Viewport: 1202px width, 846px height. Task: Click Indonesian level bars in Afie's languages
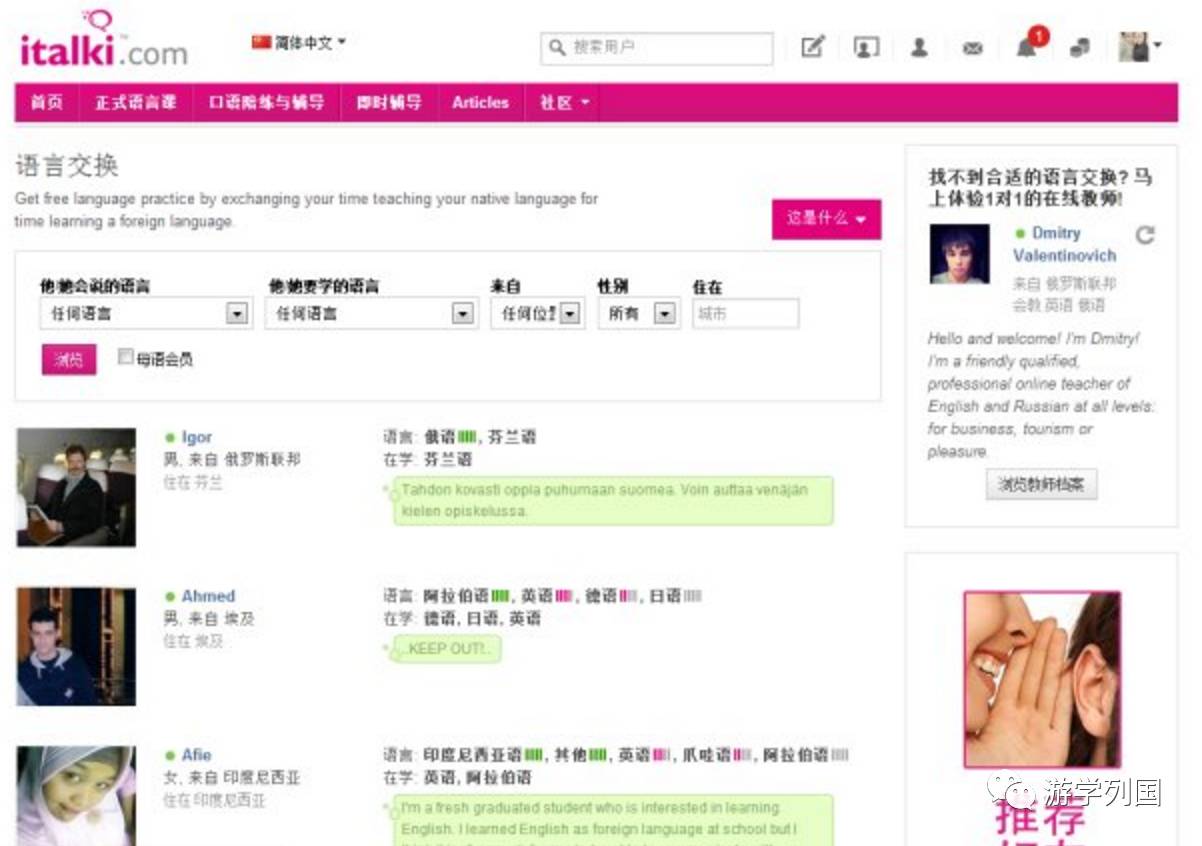point(534,755)
